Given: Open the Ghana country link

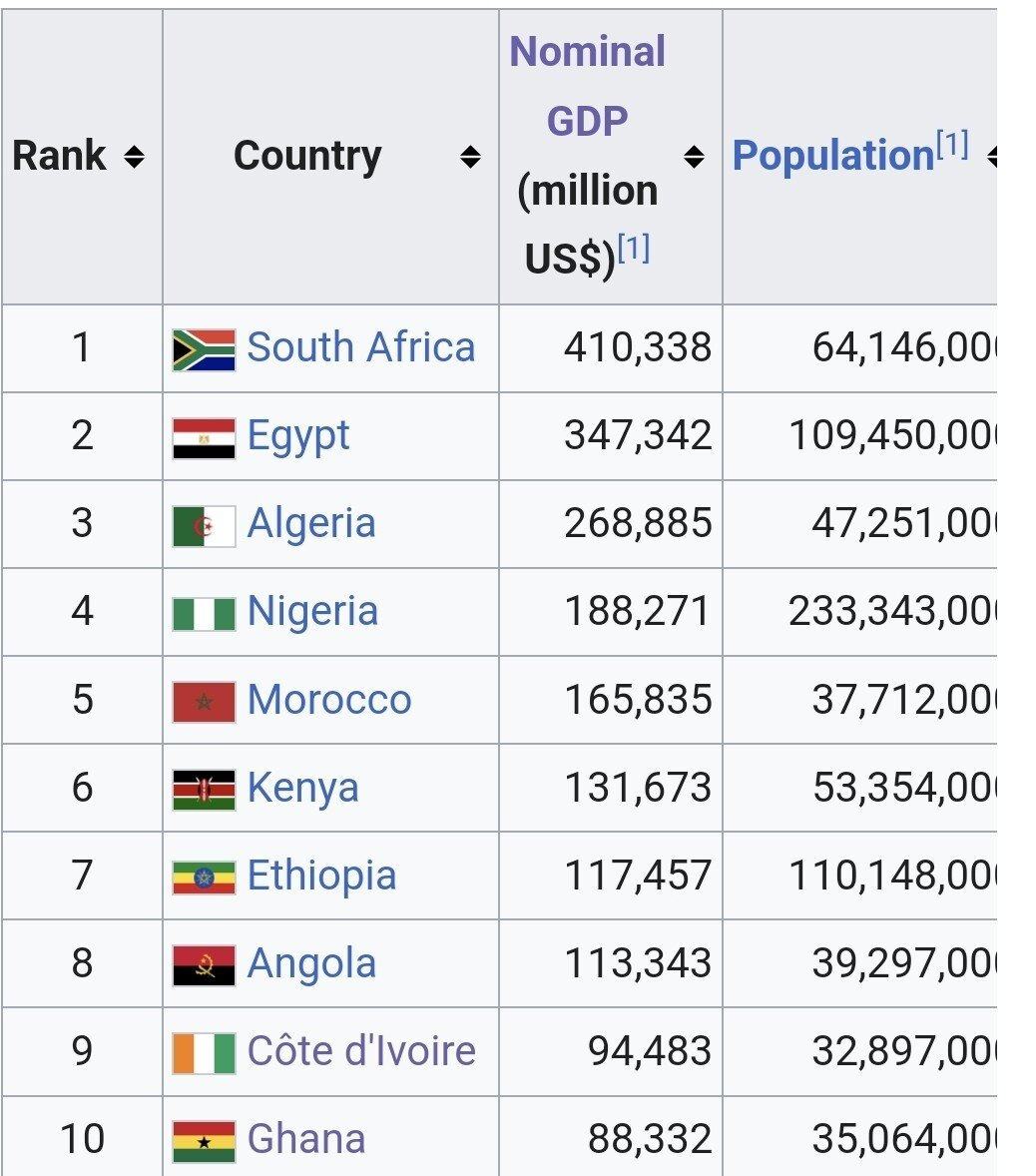Looking at the screenshot, I should [305, 1138].
